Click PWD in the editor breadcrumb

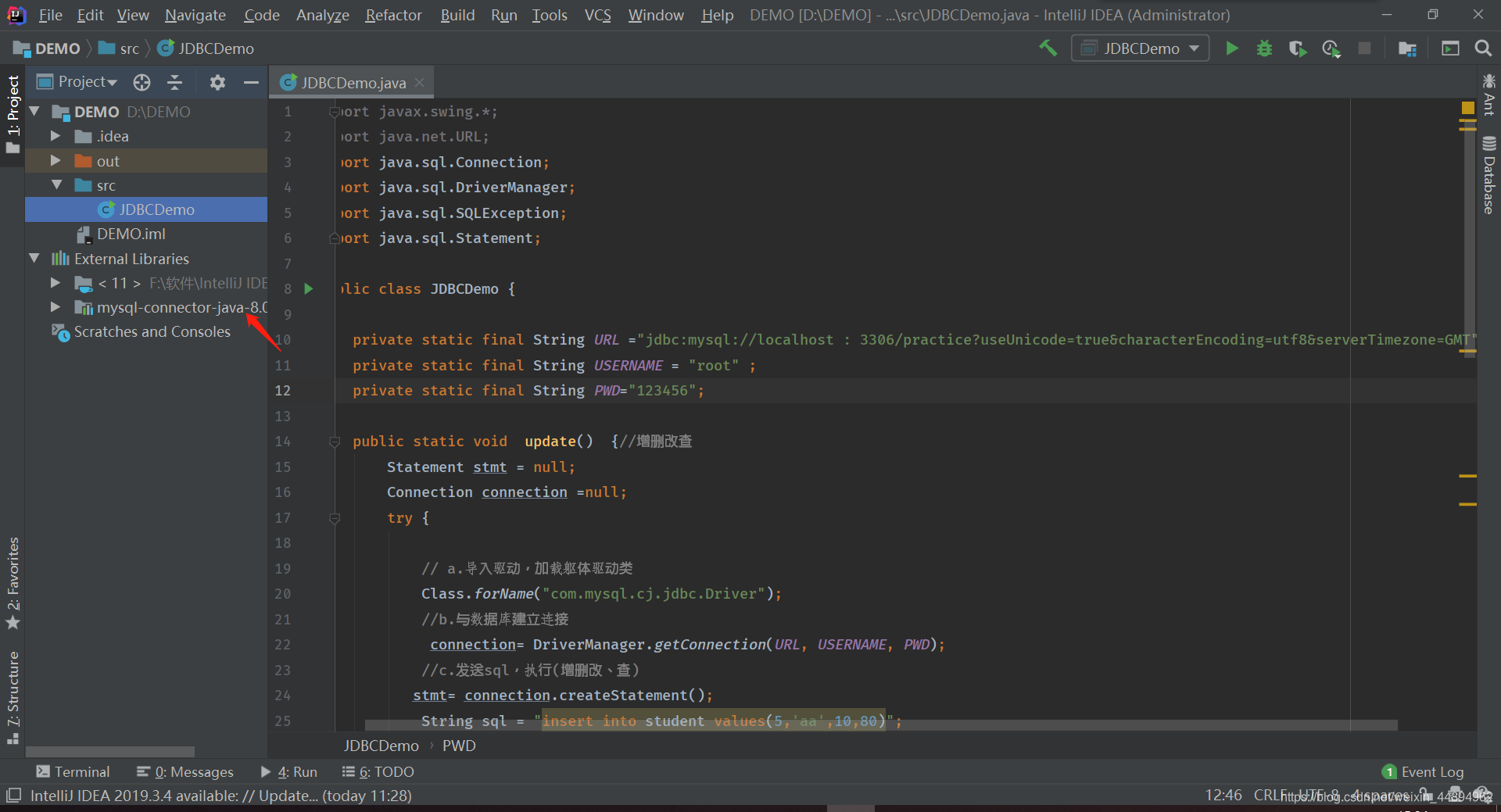[459, 746]
